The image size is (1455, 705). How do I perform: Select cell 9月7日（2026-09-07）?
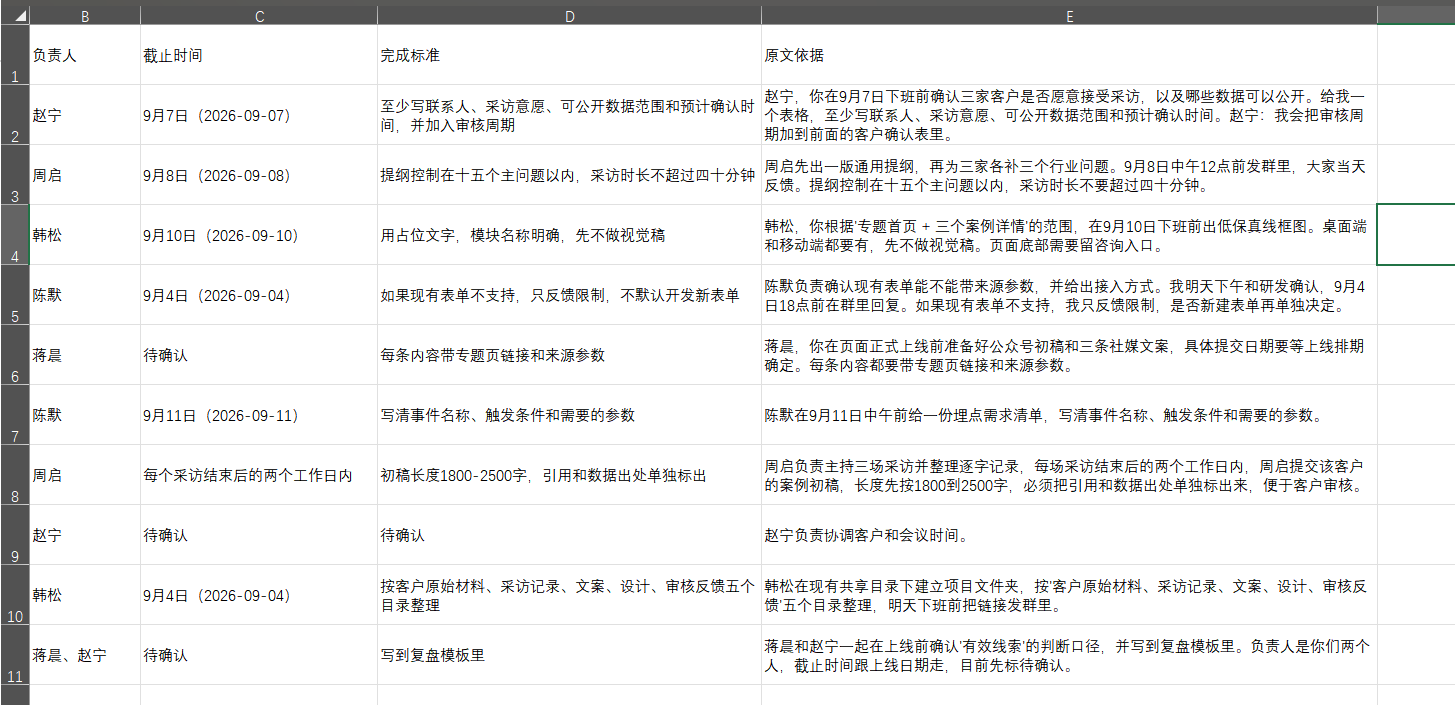(259, 115)
